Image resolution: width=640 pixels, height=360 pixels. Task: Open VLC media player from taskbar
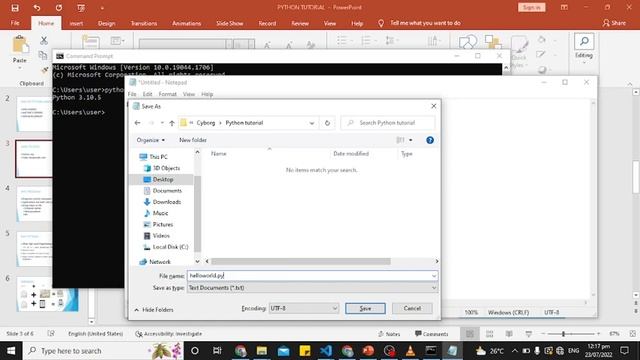[x=410, y=351]
